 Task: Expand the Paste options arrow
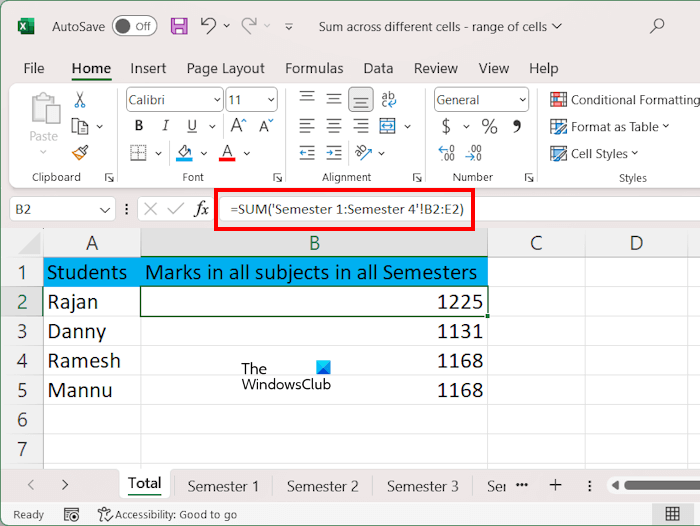point(43,152)
